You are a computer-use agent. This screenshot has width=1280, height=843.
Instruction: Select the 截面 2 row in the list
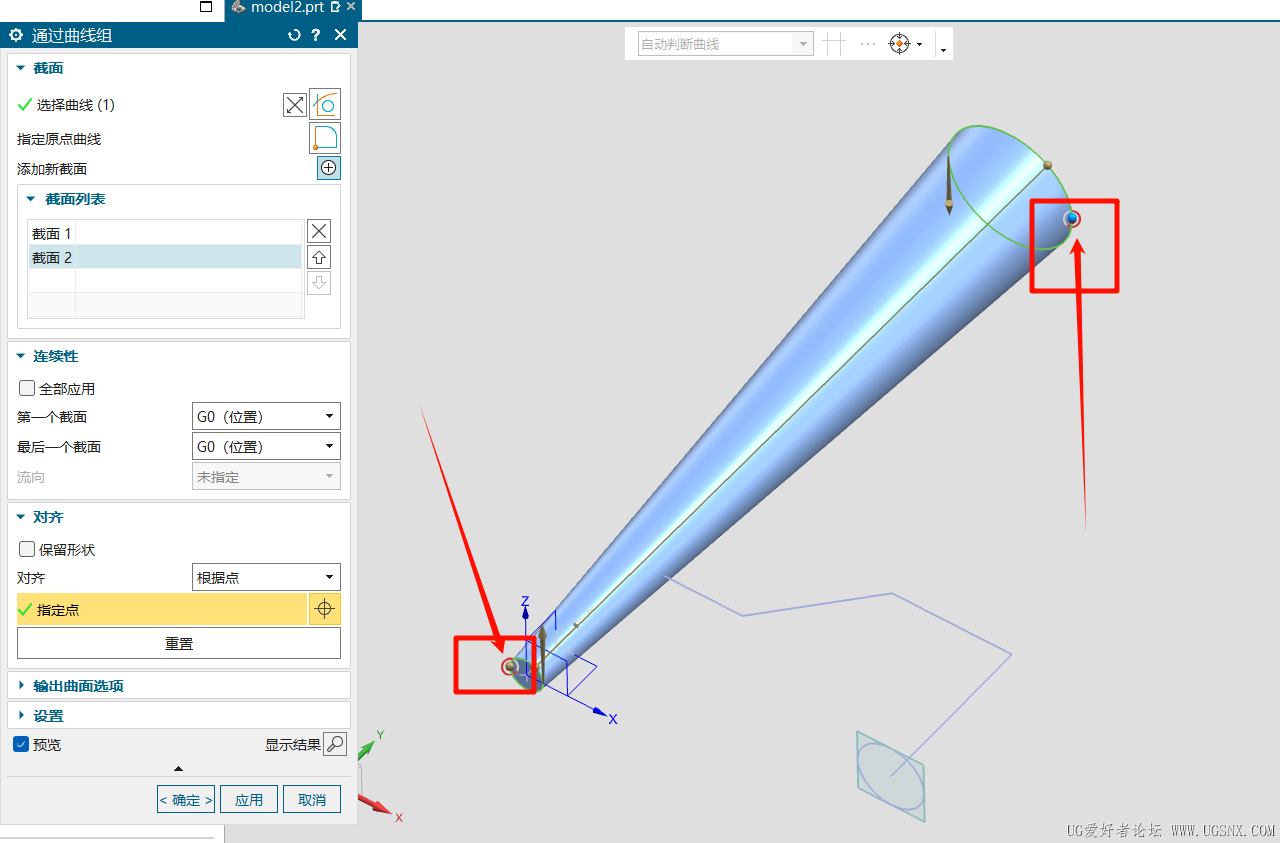coord(165,257)
